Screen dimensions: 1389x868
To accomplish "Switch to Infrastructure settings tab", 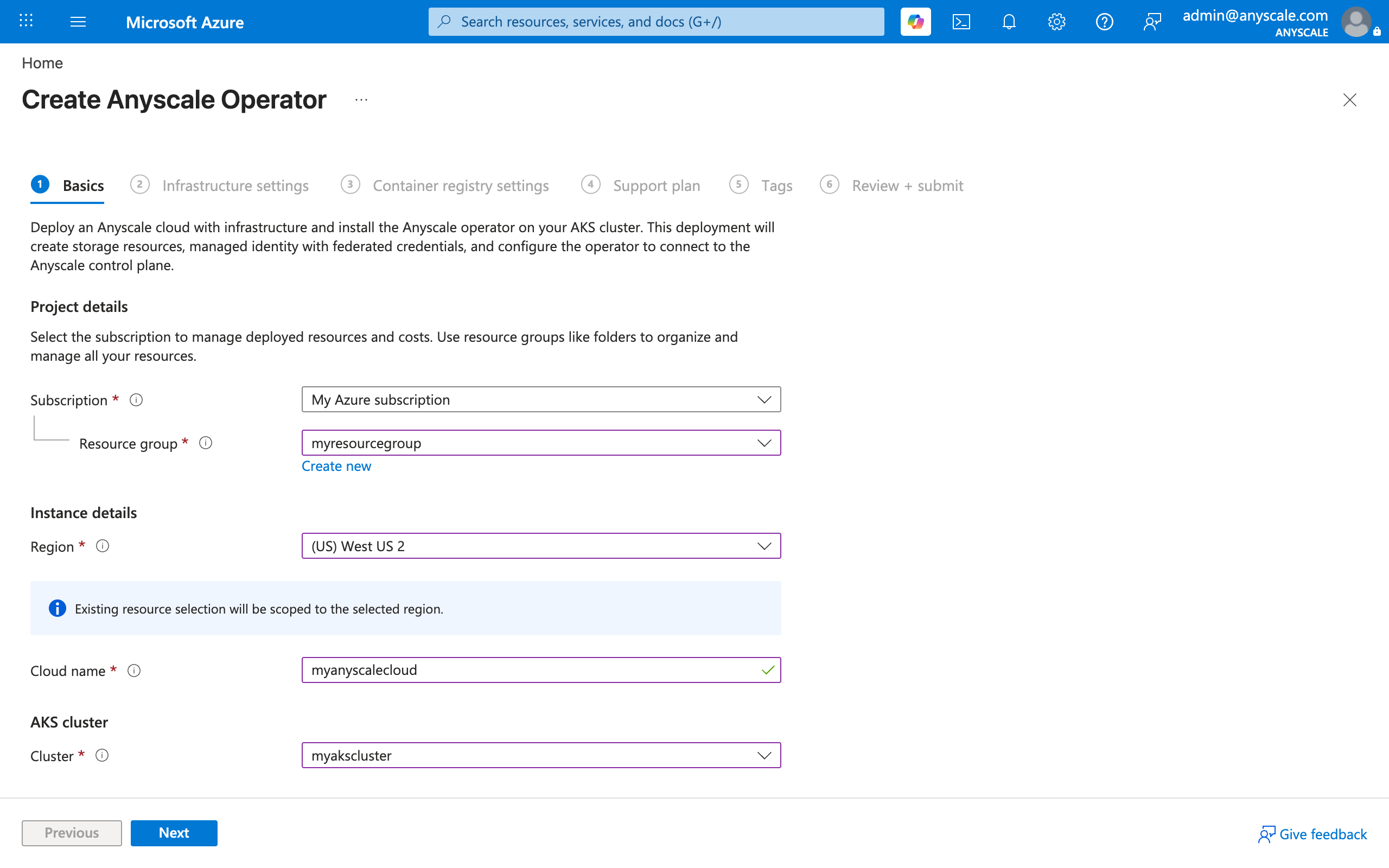I will (x=219, y=186).
